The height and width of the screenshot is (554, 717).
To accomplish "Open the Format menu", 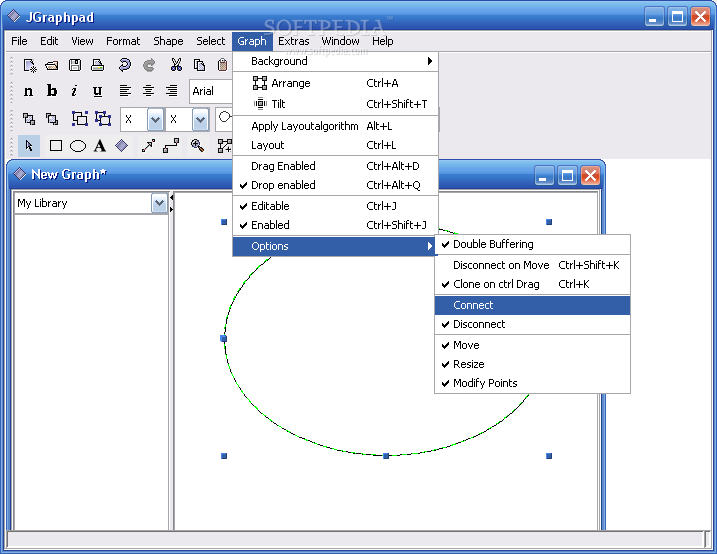I will pyautogui.click(x=123, y=42).
